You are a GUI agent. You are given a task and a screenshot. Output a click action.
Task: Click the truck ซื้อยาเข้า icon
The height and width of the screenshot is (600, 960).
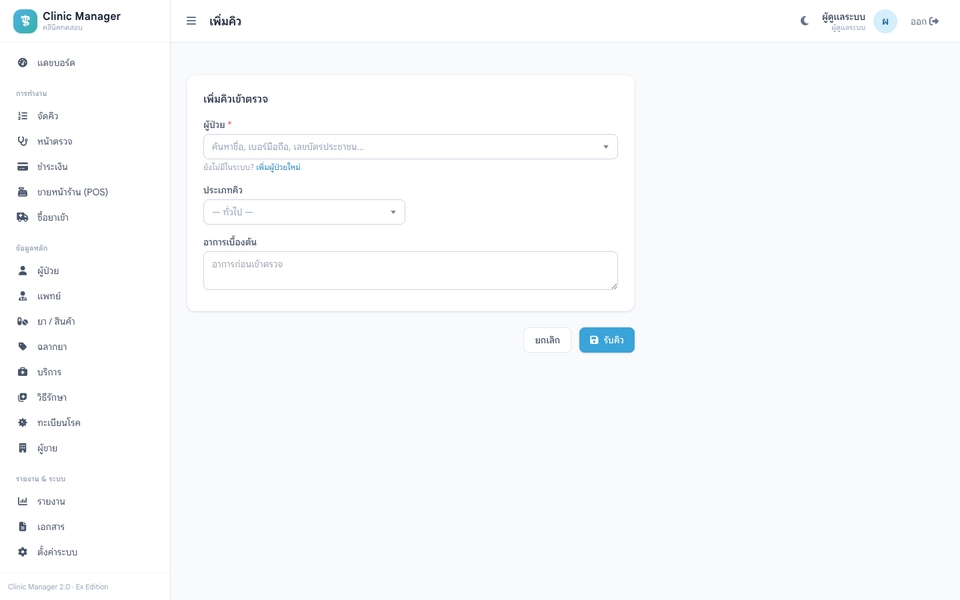point(23,217)
